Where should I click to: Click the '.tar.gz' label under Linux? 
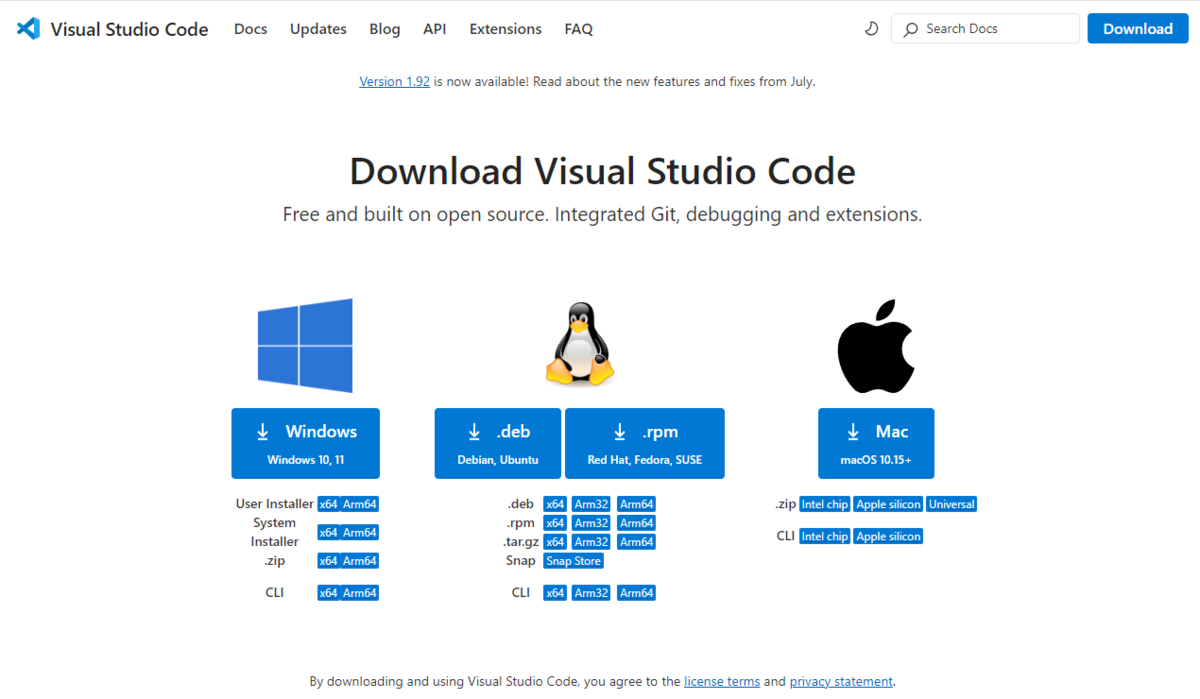tap(520, 542)
